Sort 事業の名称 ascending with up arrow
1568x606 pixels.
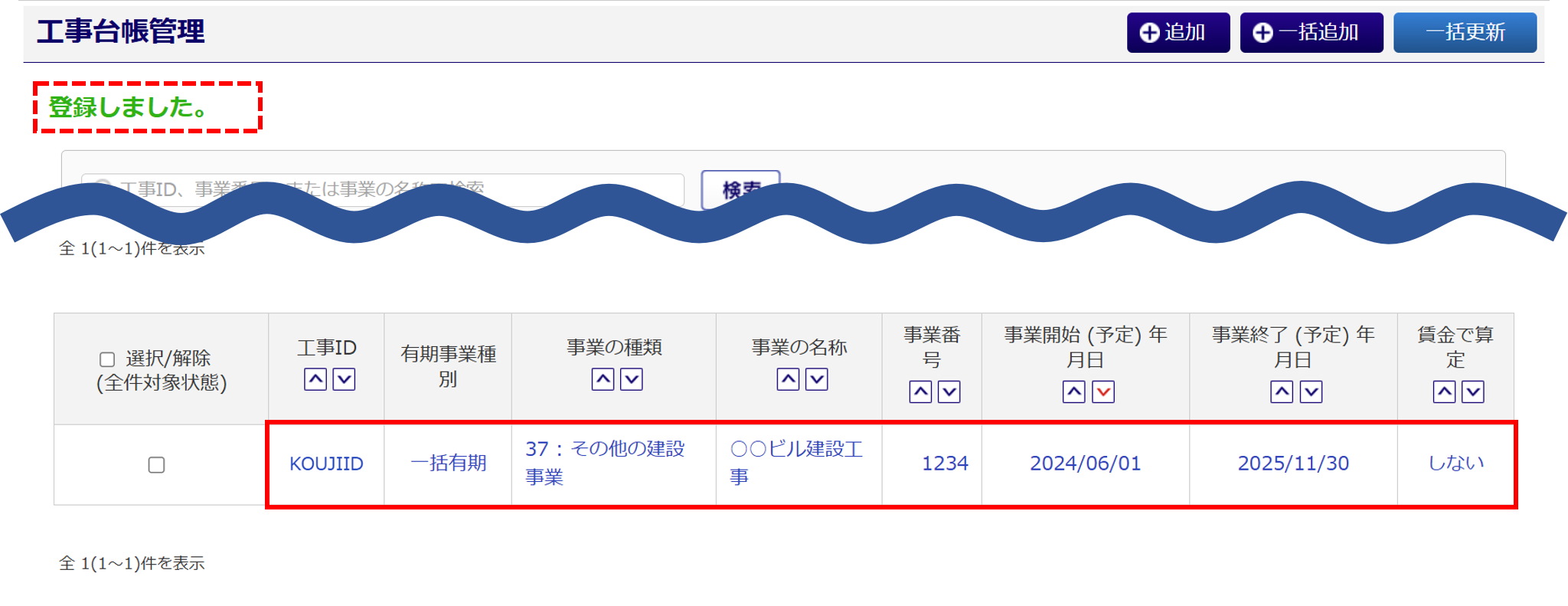[x=788, y=379]
